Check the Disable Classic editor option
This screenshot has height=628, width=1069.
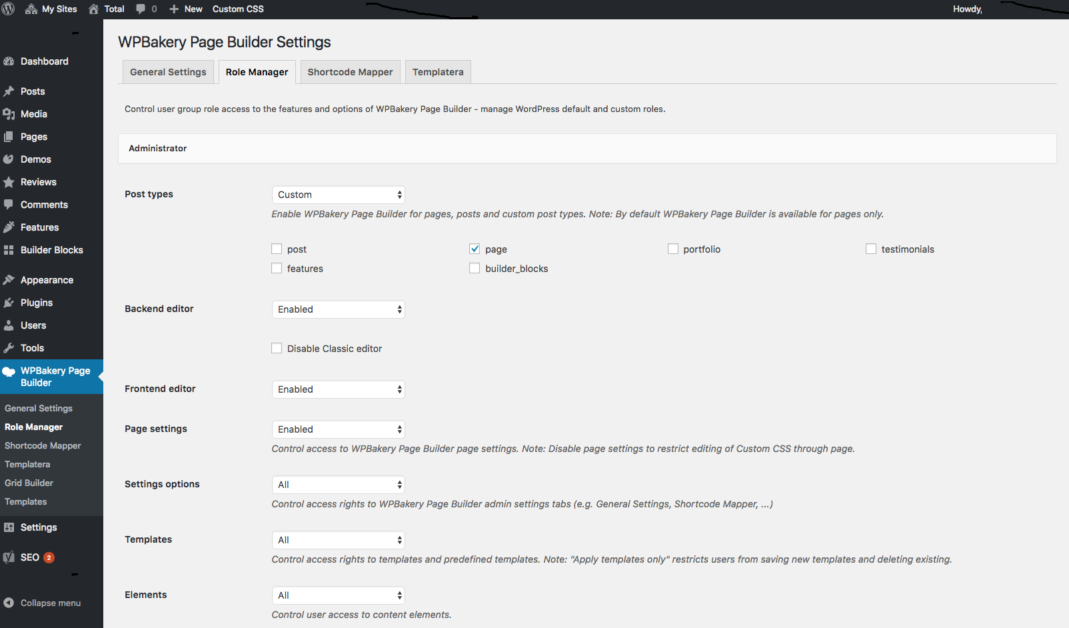(x=276, y=348)
